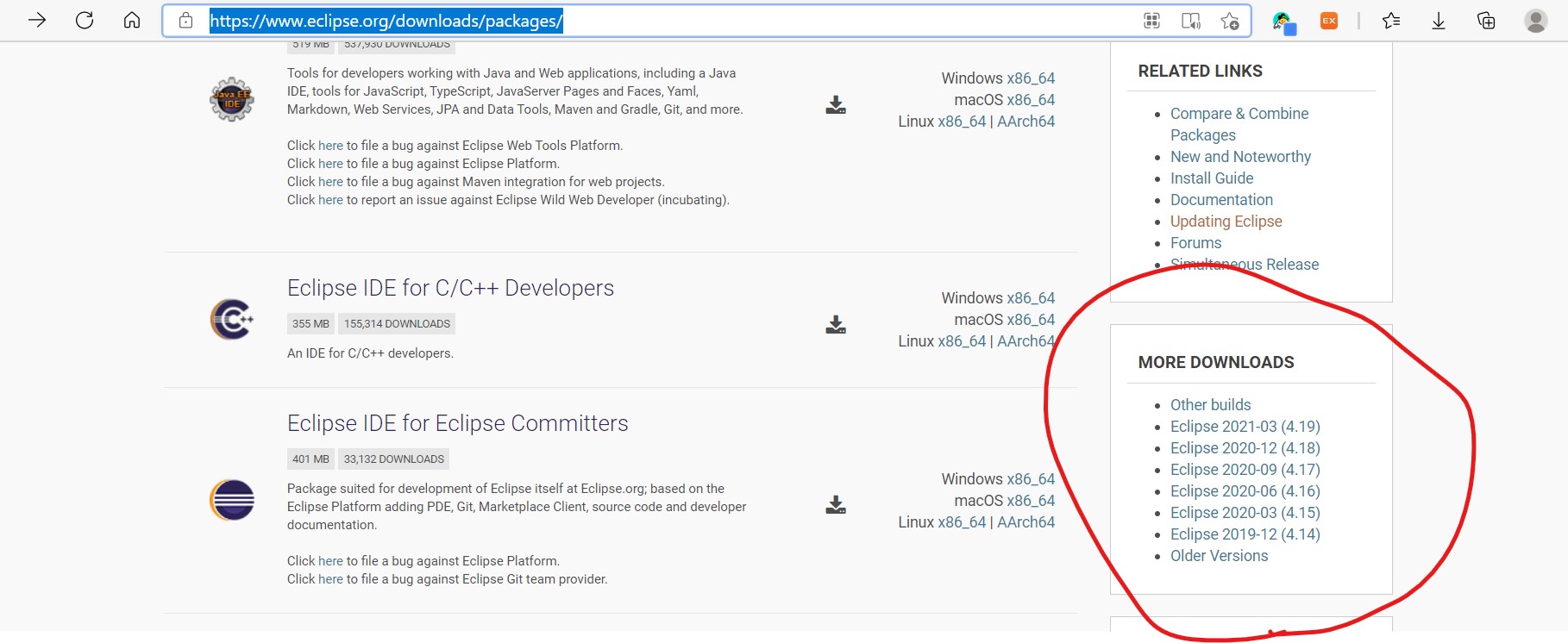Open the Forums link
1568x643 pixels.
pos(1195,243)
